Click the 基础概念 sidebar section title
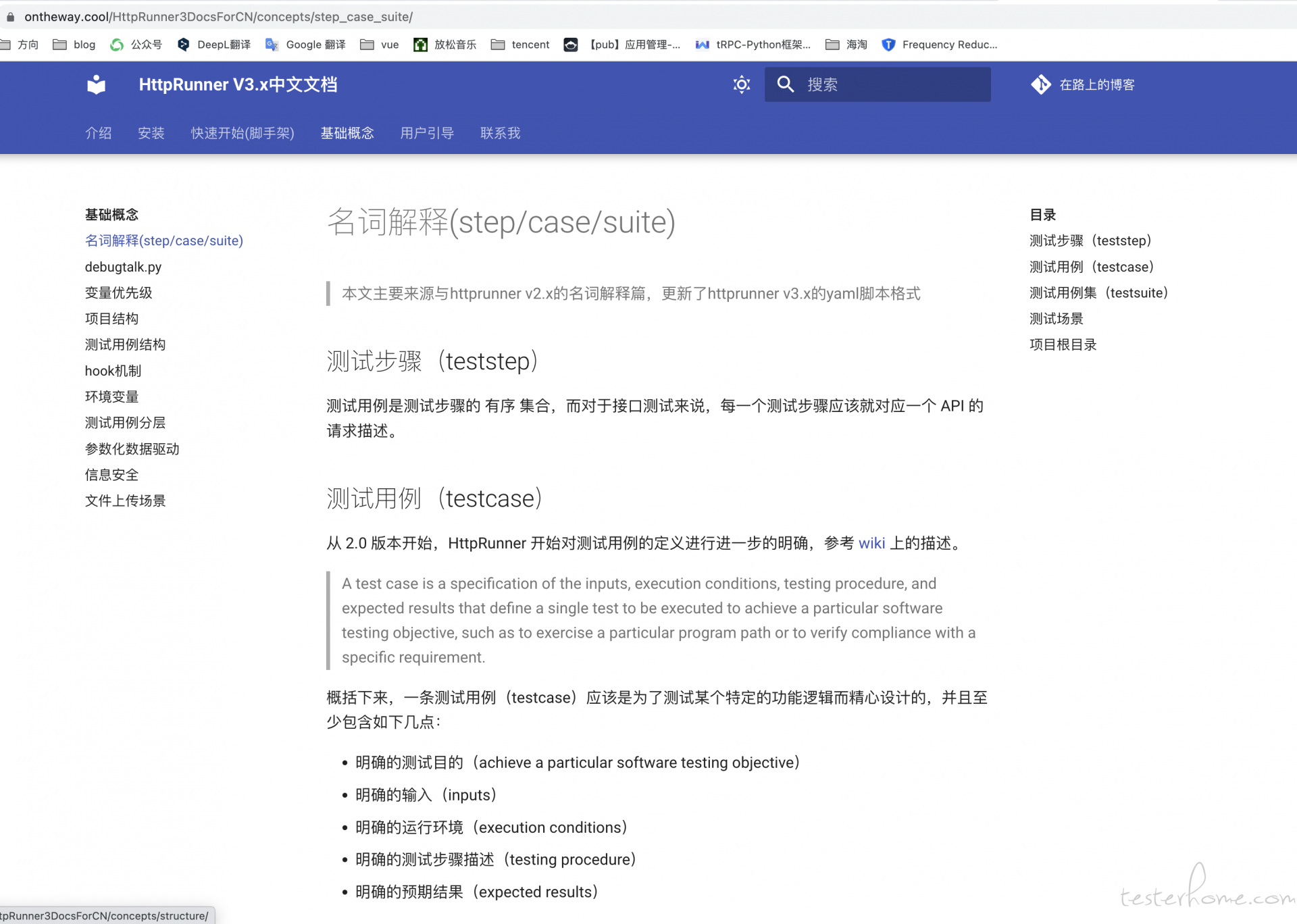The height and width of the screenshot is (924, 1297). pos(112,215)
